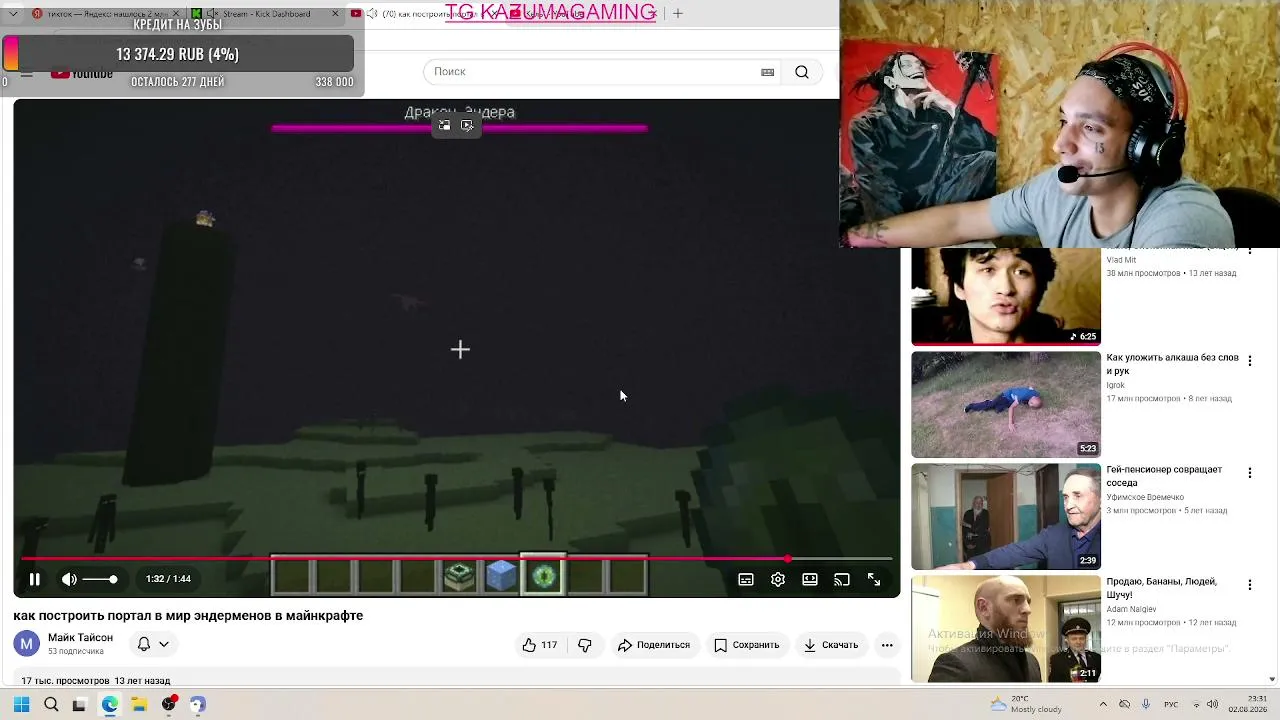Adjust the video volume slider
This screenshot has height=720, width=1280.
pyautogui.click(x=100, y=579)
